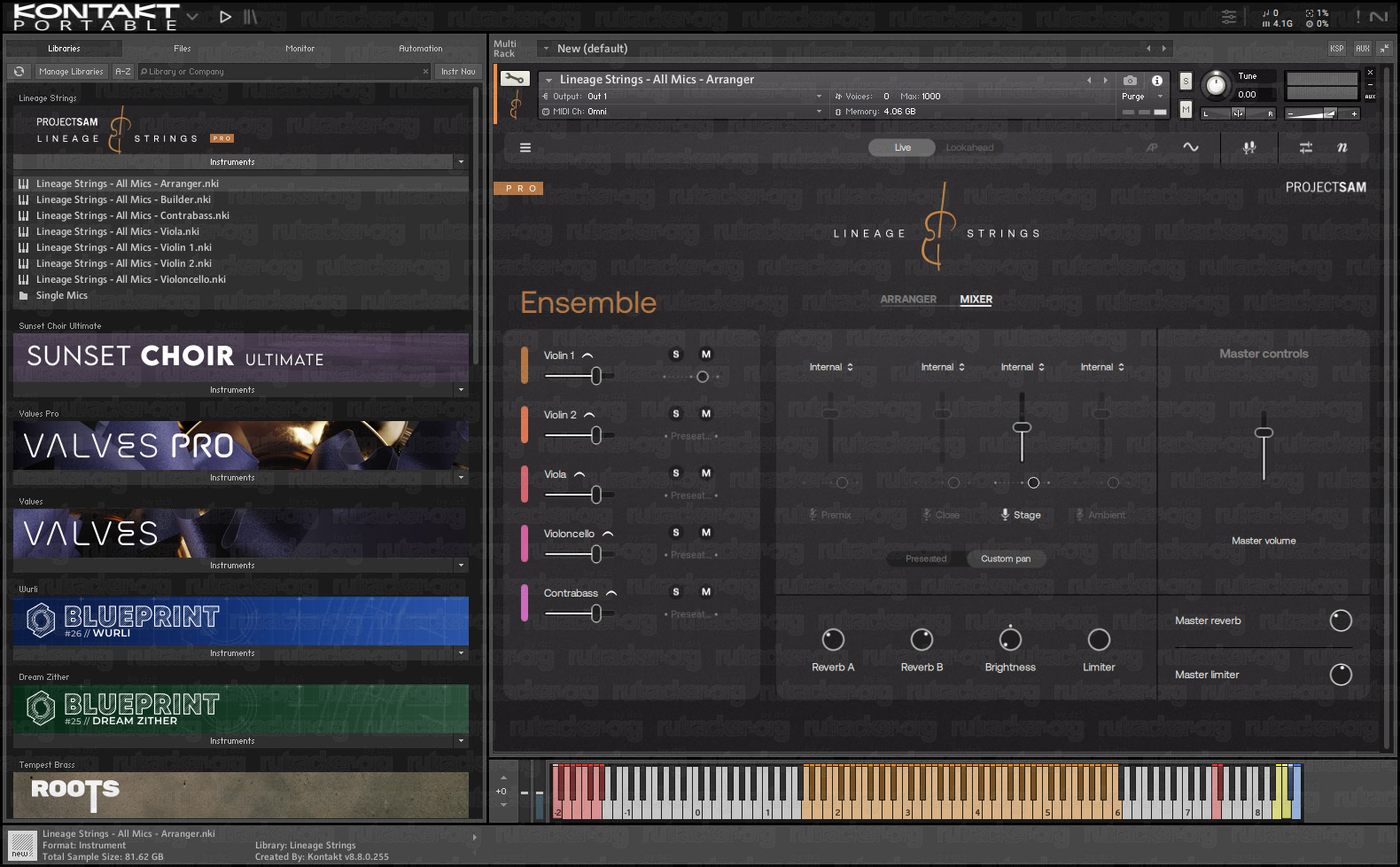
Task: Open the instrument edit wrench icon
Action: 515,79
